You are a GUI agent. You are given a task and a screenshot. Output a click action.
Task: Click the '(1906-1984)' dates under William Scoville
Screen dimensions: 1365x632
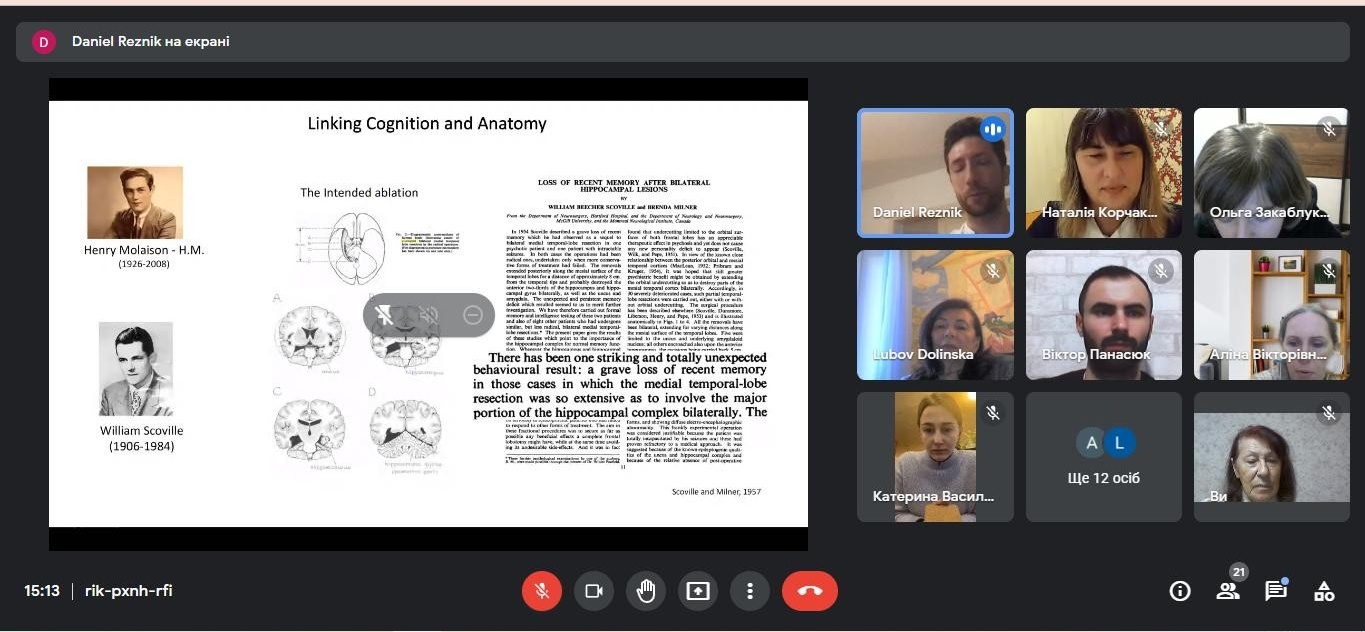coord(141,446)
